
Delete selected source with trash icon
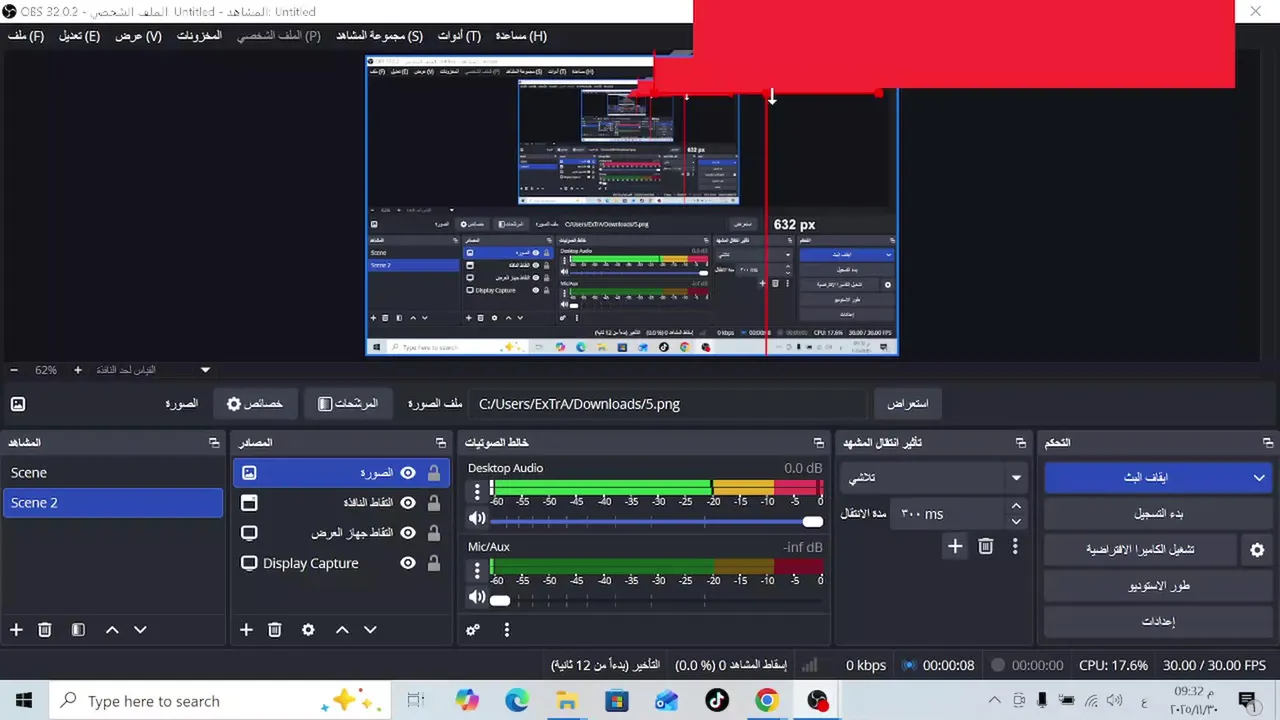click(x=274, y=630)
